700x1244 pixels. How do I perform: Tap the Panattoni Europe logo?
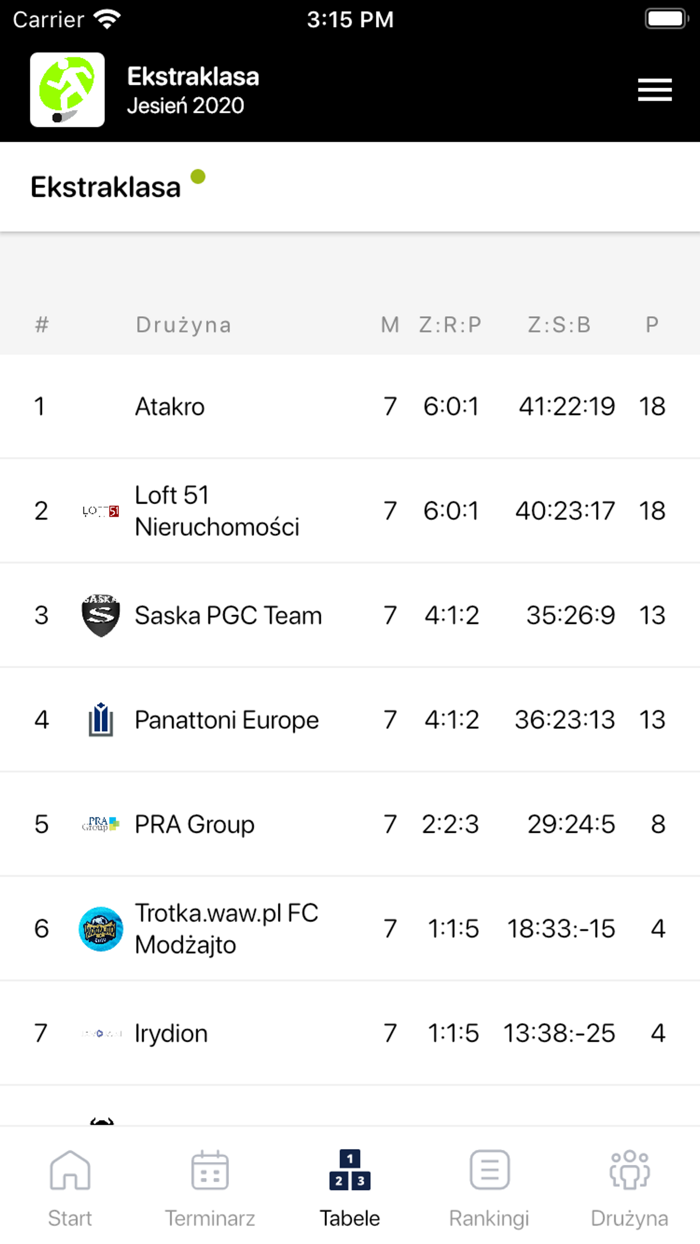pyautogui.click(x=100, y=720)
